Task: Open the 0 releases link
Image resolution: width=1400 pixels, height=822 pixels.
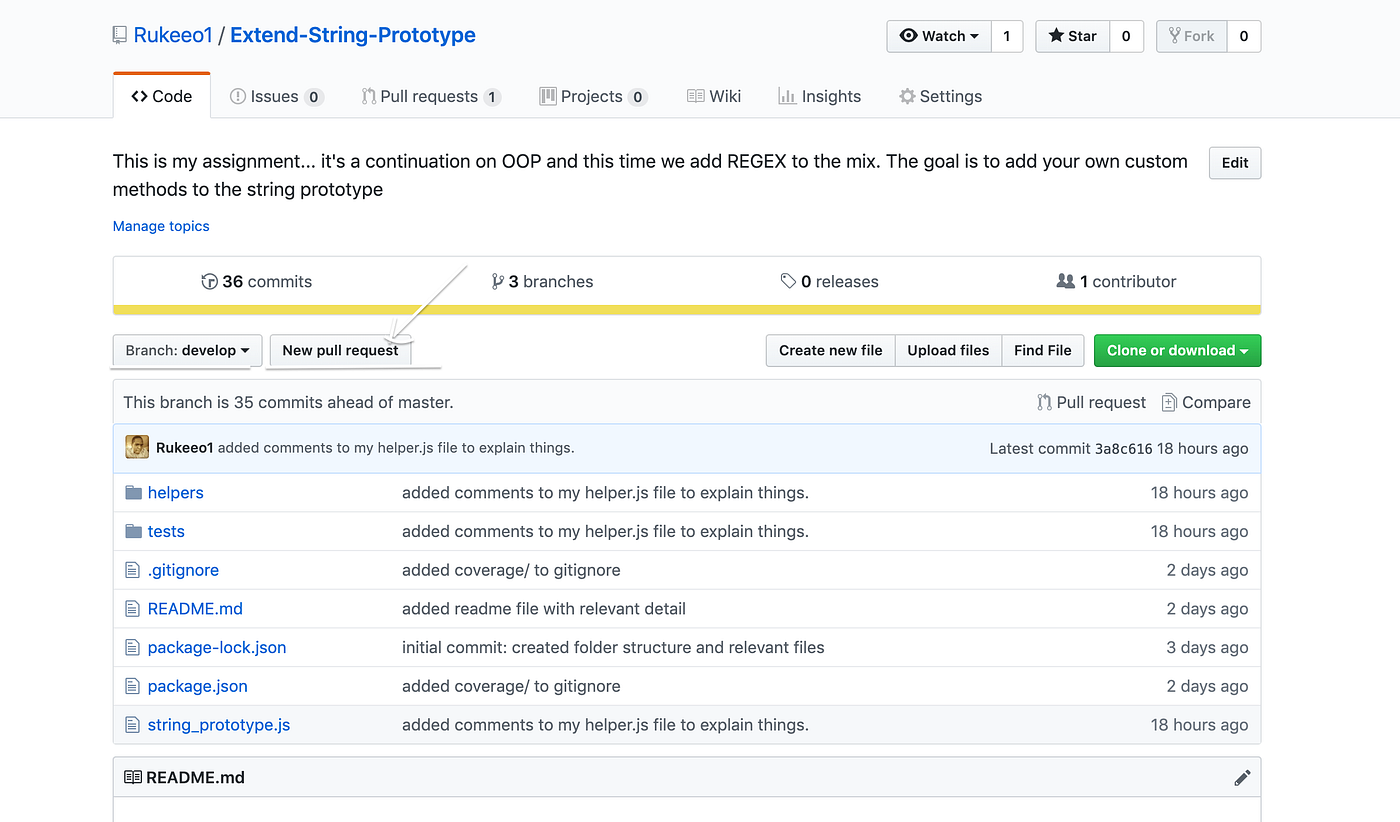Action: point(829,281)
